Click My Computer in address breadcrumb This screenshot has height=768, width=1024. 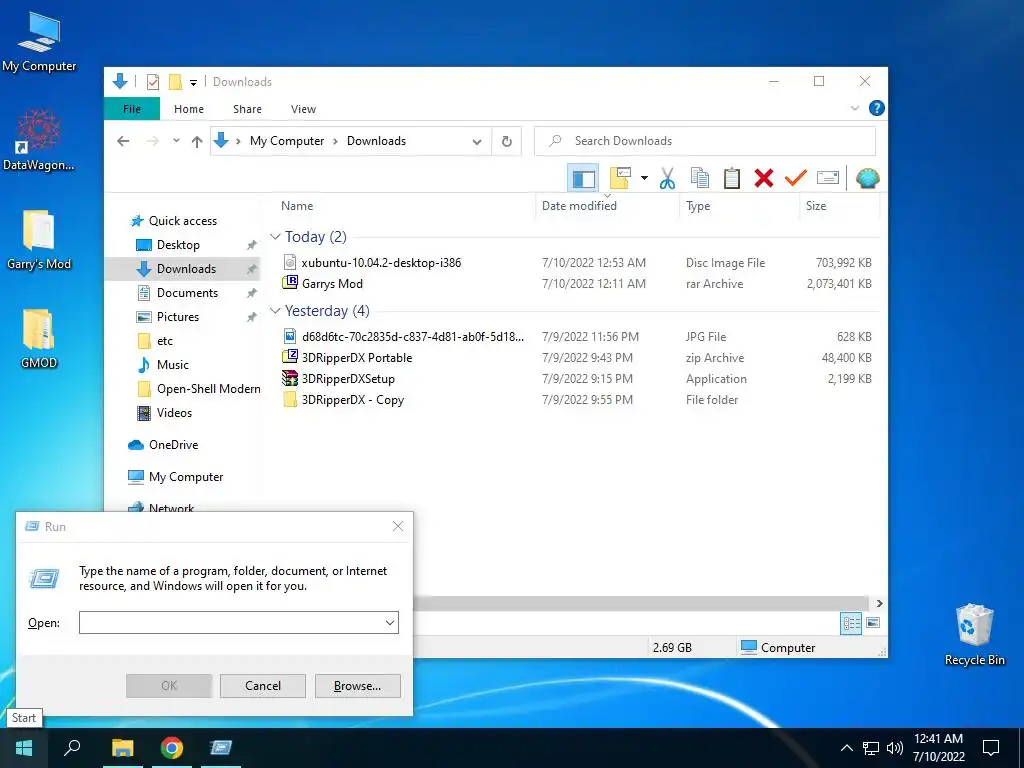(x=287, y=141)
